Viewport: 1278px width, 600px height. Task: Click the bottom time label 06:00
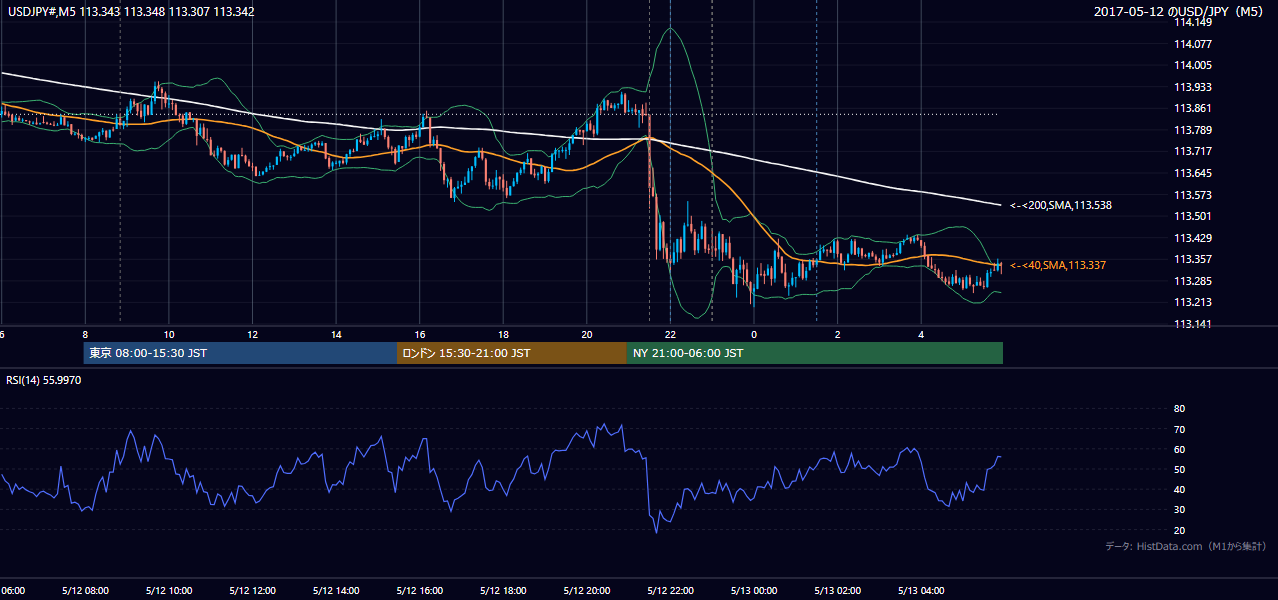tap(12, 590)
